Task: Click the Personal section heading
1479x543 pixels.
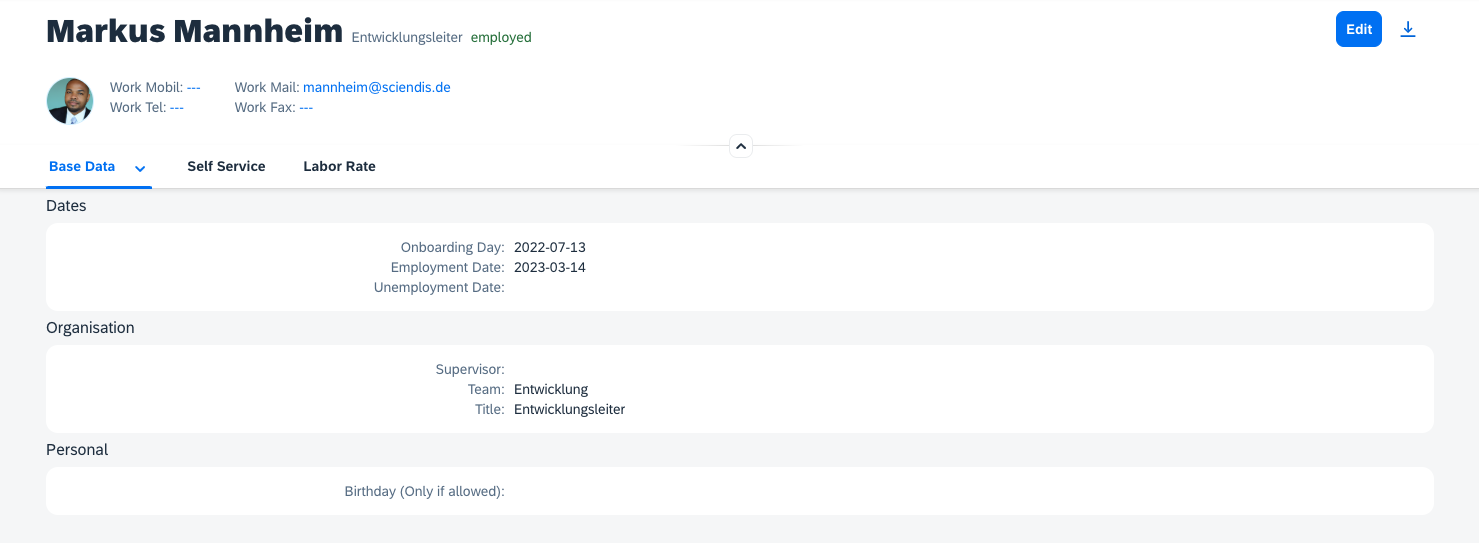Action: tap(77, 449)
